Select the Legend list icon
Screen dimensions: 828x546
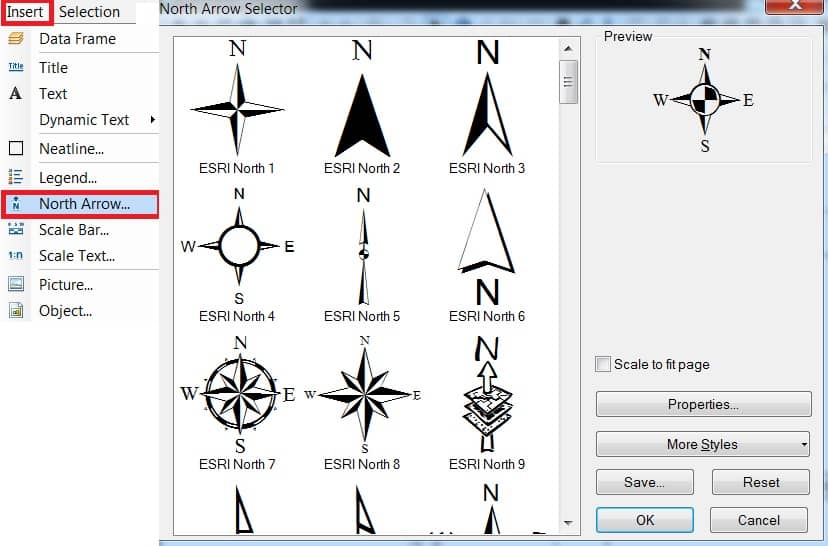pos(16,176)
